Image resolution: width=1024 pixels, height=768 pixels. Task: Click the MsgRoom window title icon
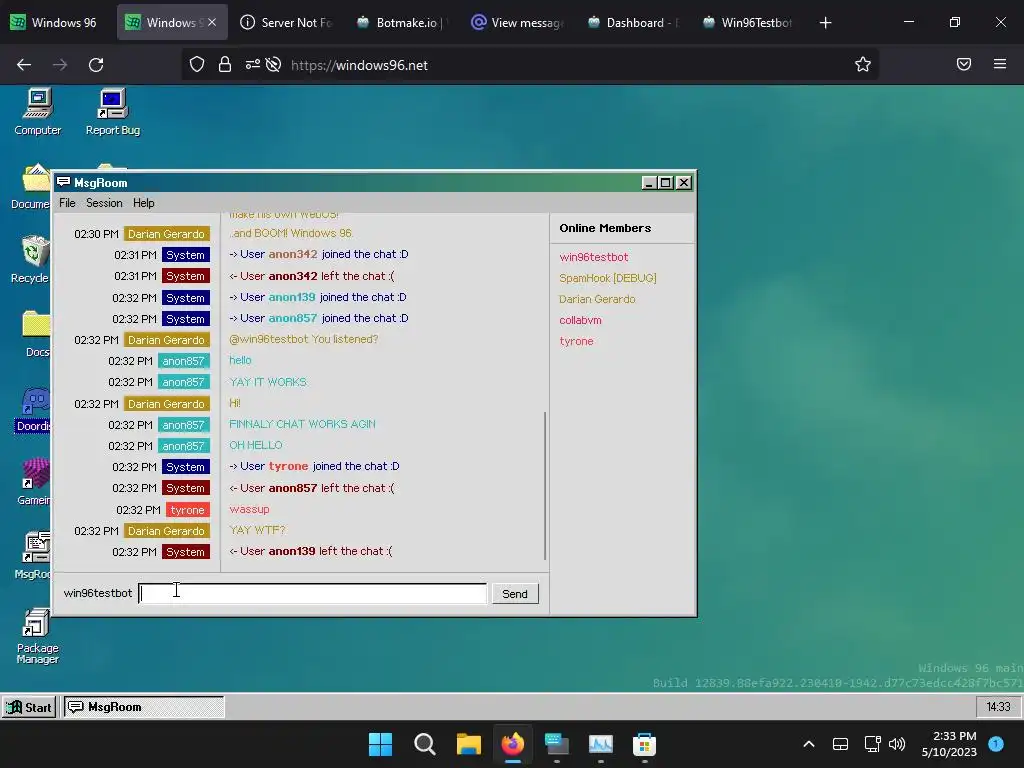[63, 182]
